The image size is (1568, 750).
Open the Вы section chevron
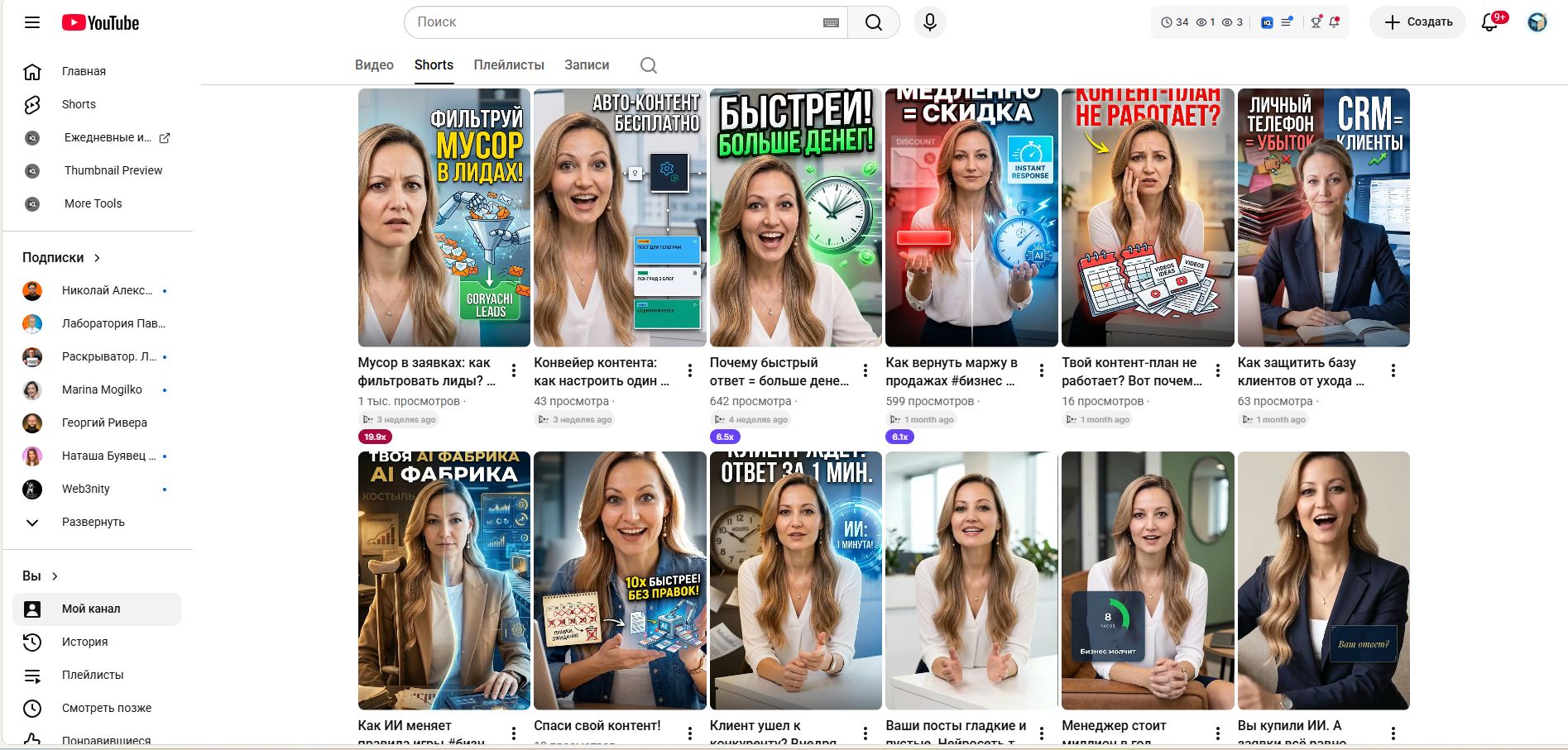point(55,576)
